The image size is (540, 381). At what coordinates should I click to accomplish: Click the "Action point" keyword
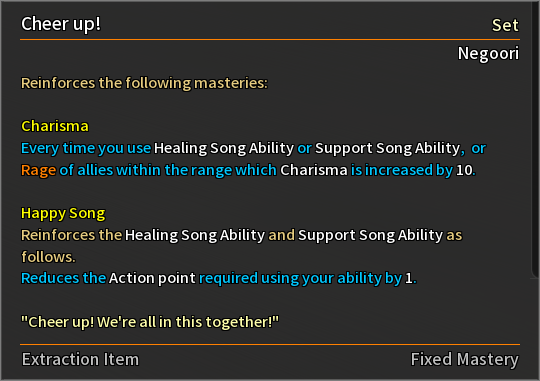(x=152, y=278)
